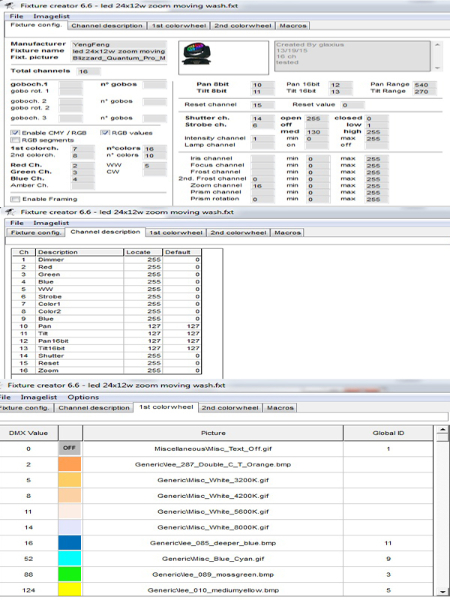
Task: Switch to Macros tab above the colorwheel table
Action: (280, 408)
